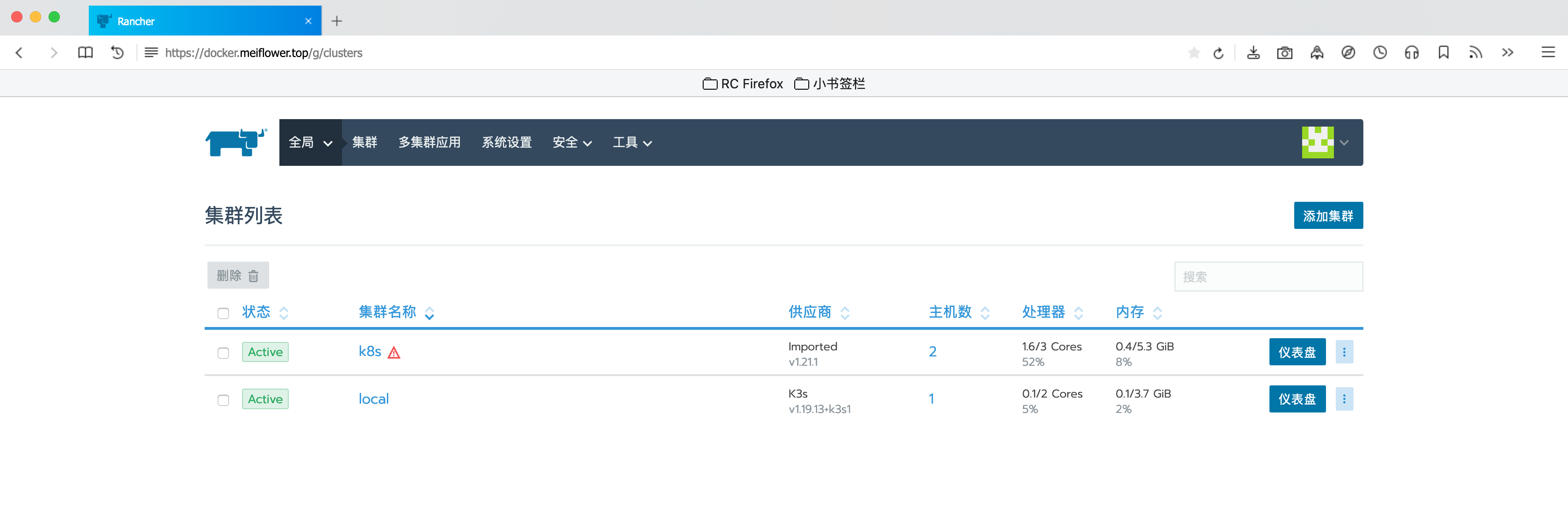1568x526 pixels.
Task: Toggle the select-all clusters checkbox
Action: click(223, 313)
